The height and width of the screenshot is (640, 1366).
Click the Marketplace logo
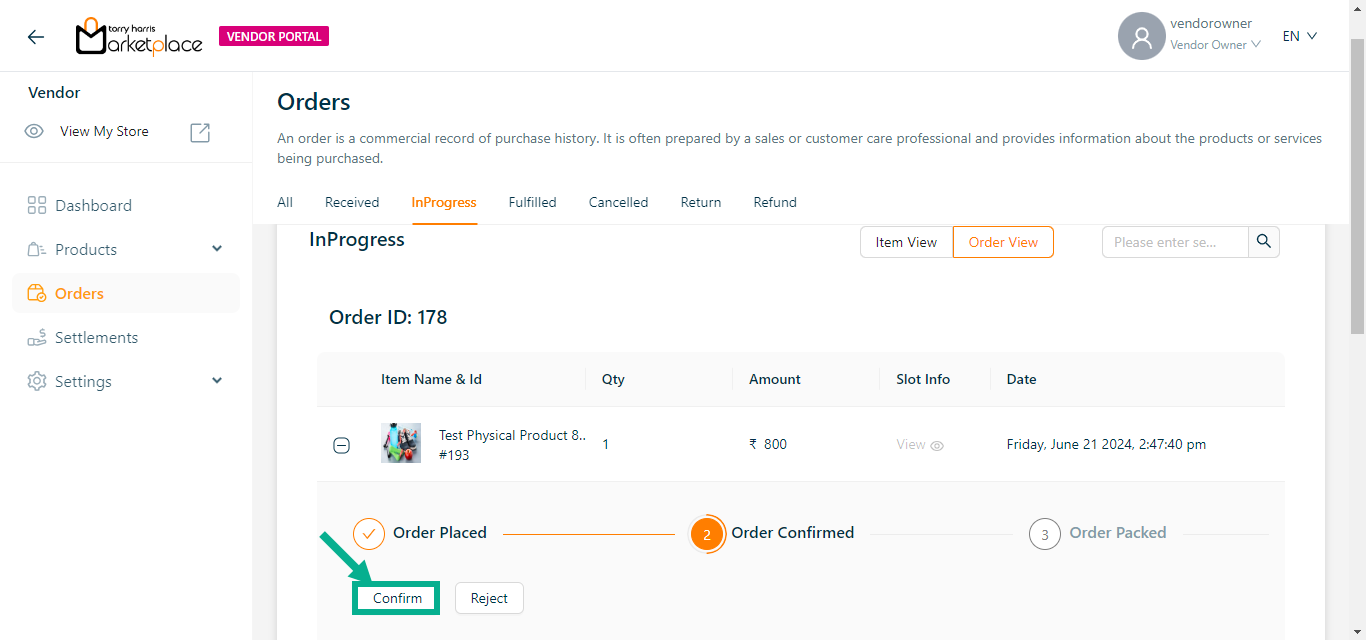(139, 37)
